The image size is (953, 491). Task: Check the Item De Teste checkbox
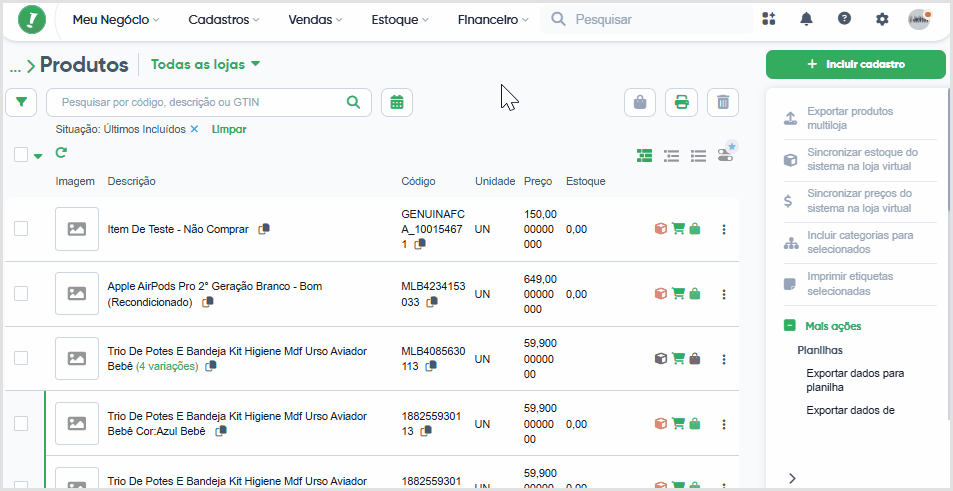(x=21, y=229)
